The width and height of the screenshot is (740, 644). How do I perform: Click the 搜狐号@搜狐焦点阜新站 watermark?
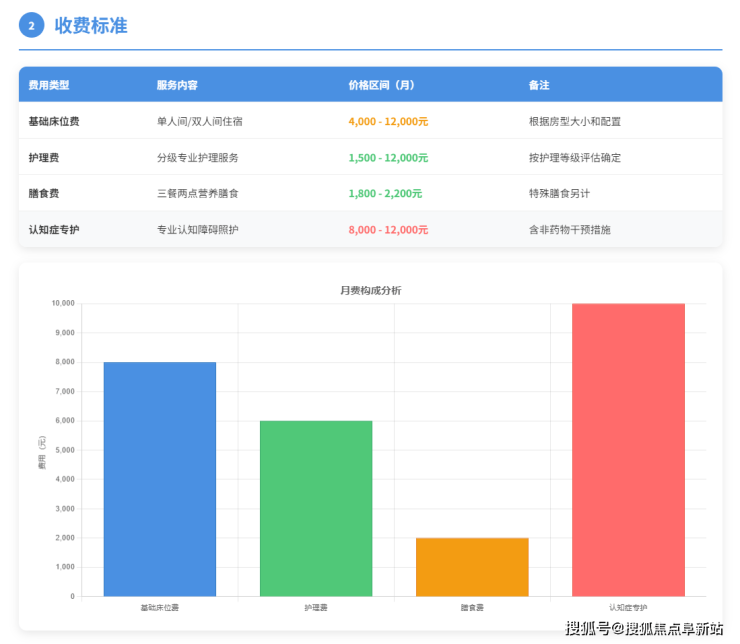click(644, 628)
